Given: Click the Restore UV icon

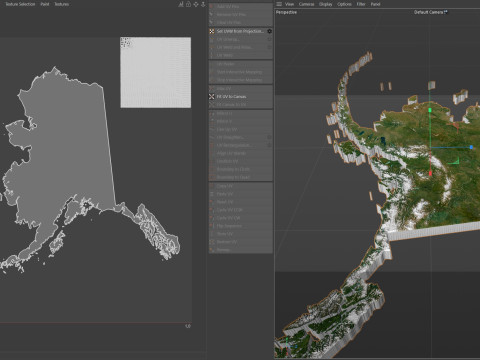Looking at the screenshot, I should coord(211,242).
